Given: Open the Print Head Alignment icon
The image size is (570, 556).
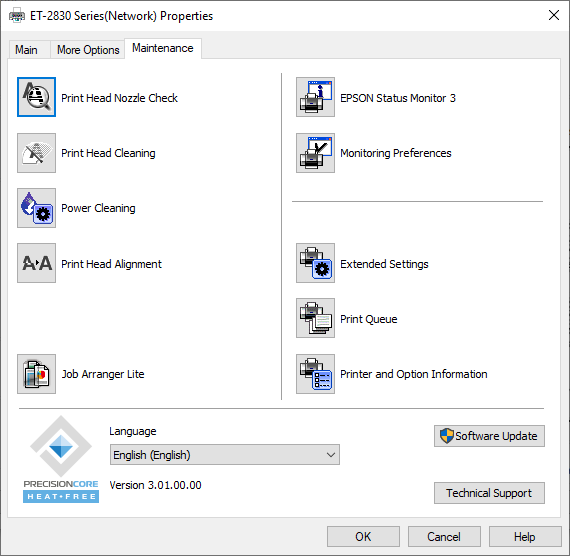Looking at the screenshot, I should (x=36, y=263).
